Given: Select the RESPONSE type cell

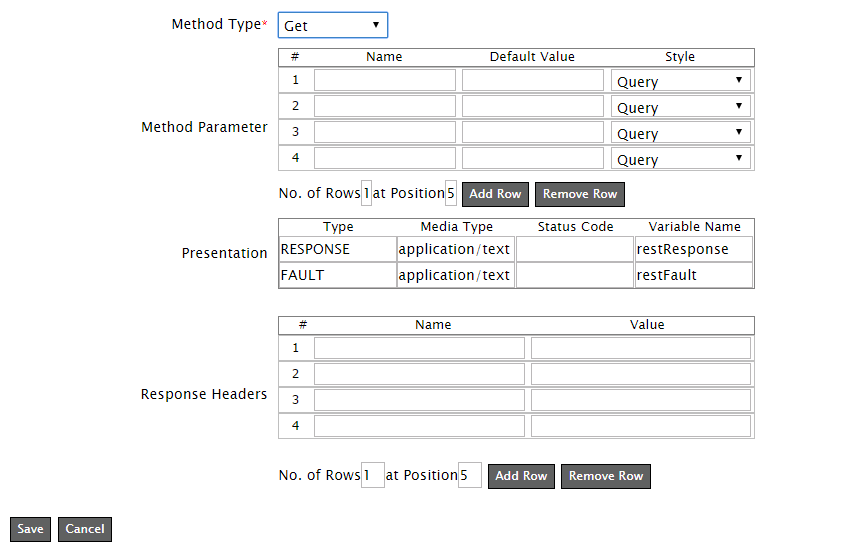Looking at the screenshot, I should tap(338, 249).
